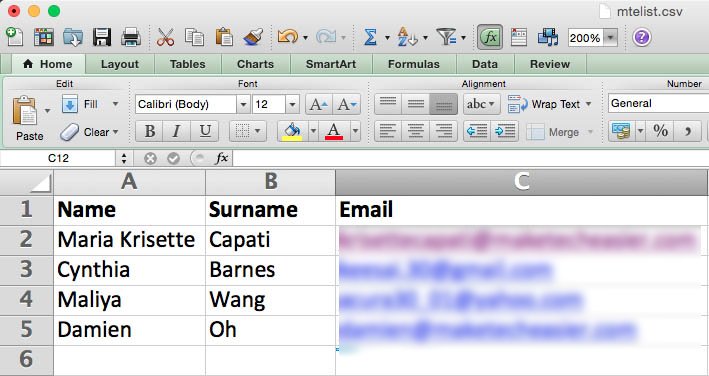Center text horizontally
This screenshot has width=709, height=376.
[x=416, y=132]
